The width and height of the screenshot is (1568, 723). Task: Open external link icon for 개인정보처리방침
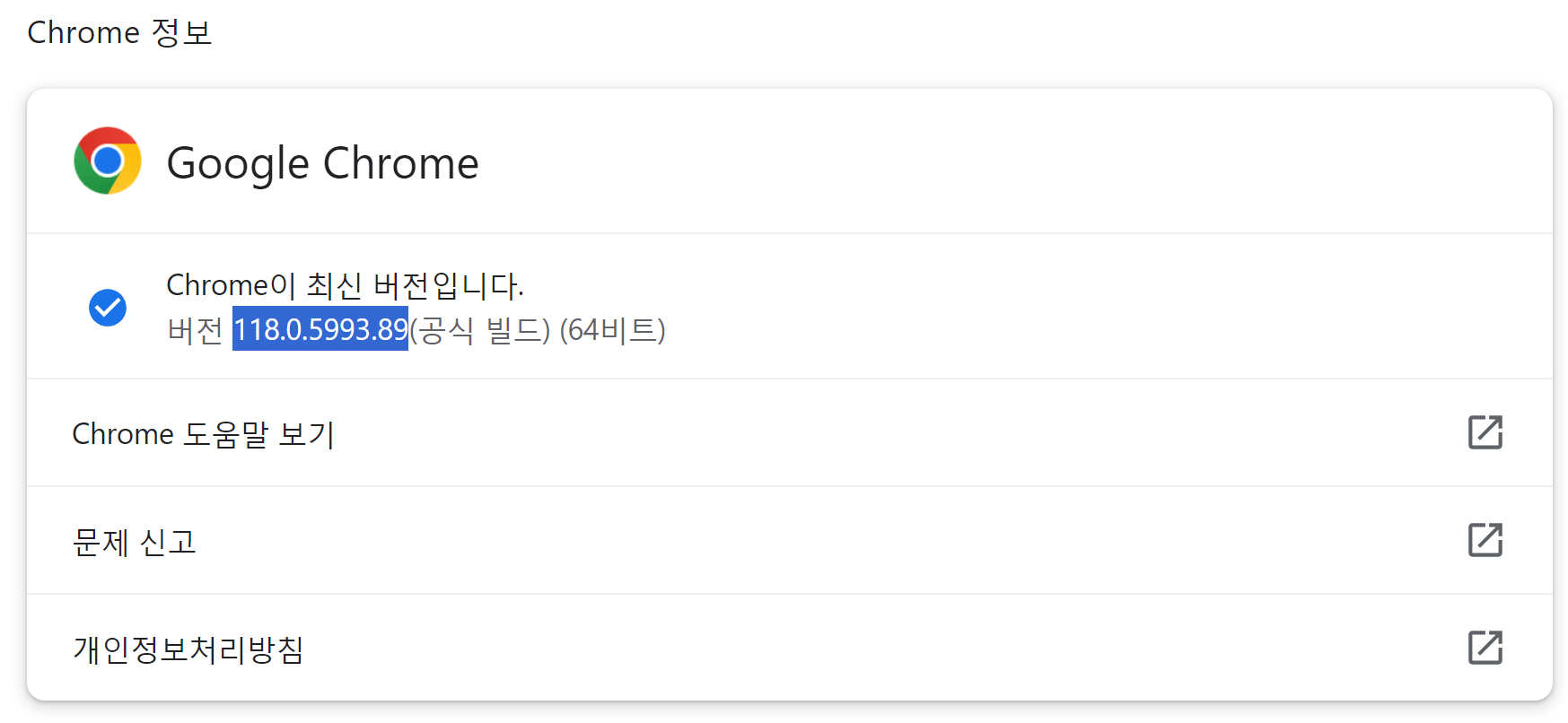[1485, 648]
